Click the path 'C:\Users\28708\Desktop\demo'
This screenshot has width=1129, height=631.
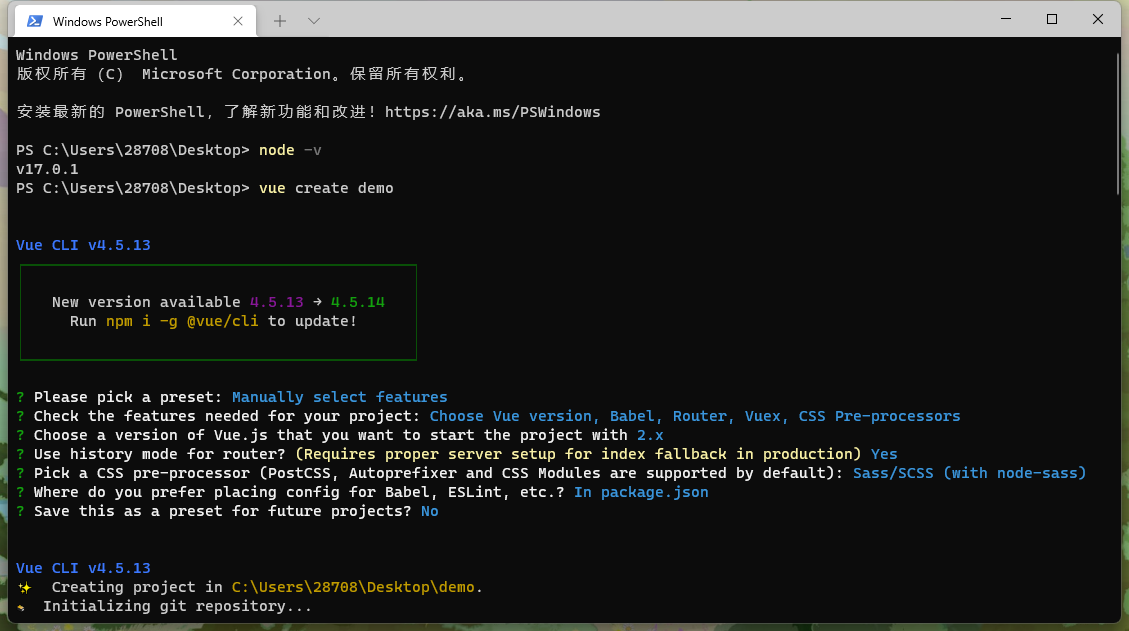[x=353, y=587]
